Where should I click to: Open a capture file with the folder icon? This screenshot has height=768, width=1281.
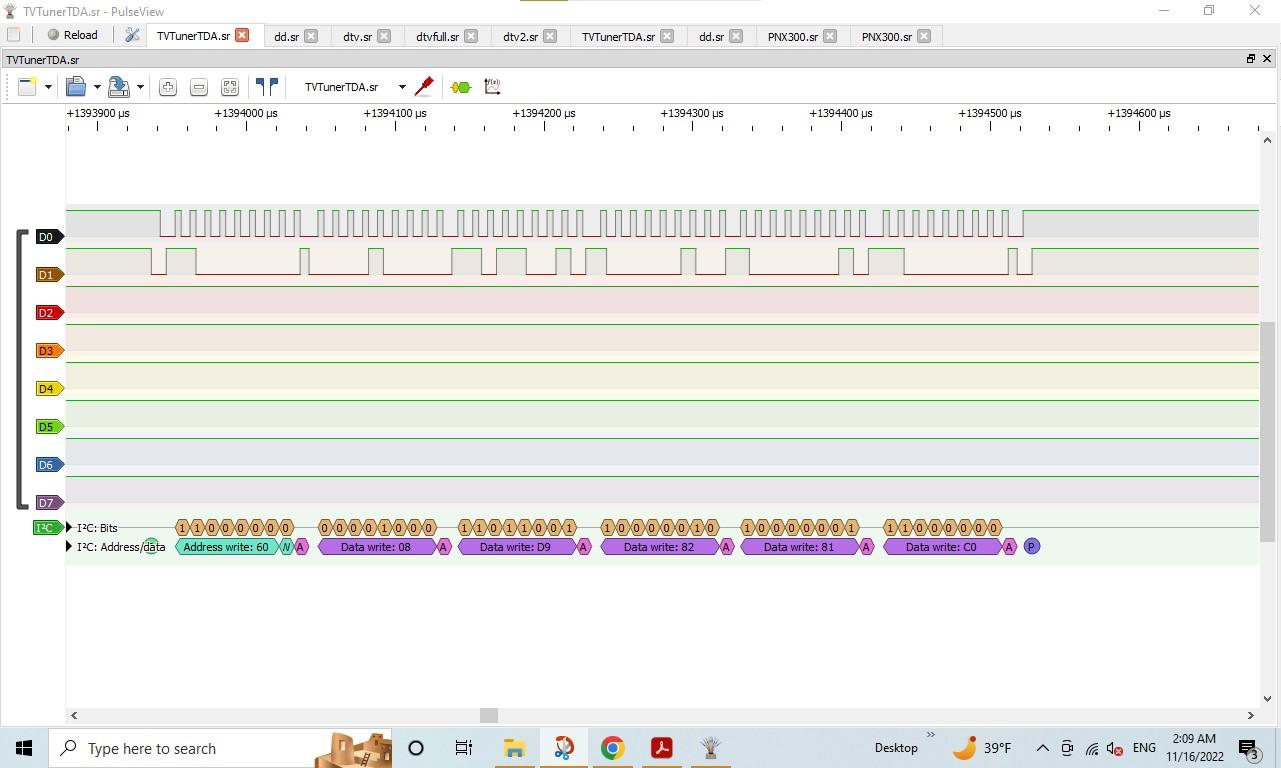(x=76, y=87)
